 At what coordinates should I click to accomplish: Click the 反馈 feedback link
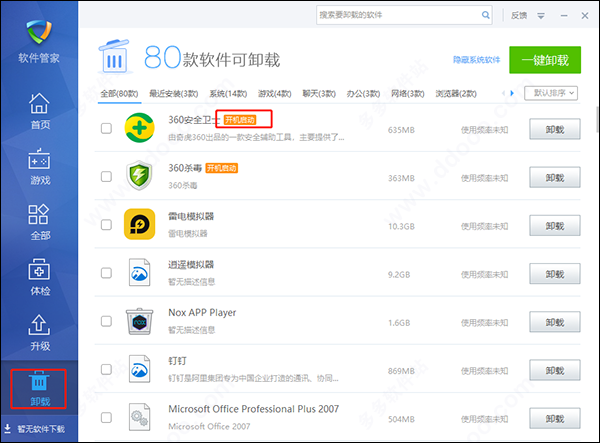519,15
